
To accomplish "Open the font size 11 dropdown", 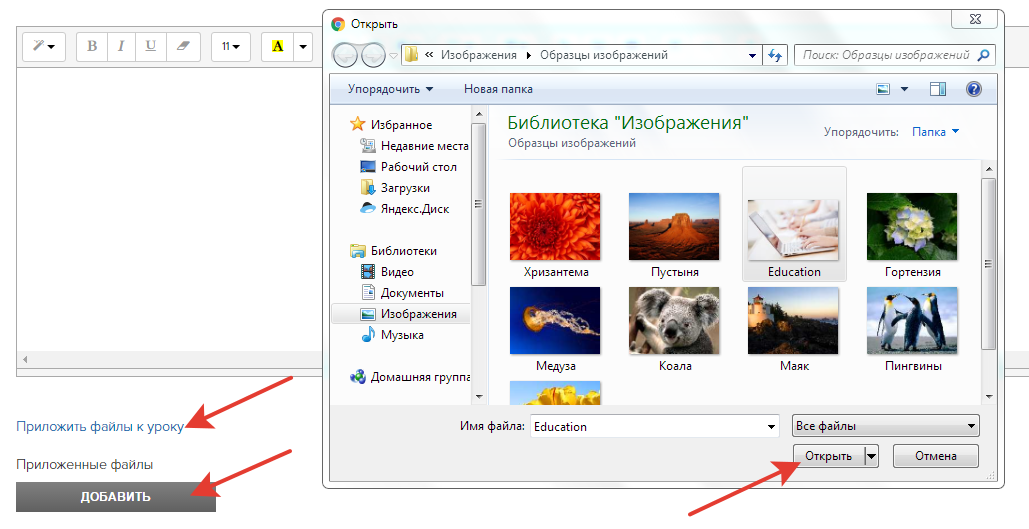I will pyautogui.click(x=231, y=46).
